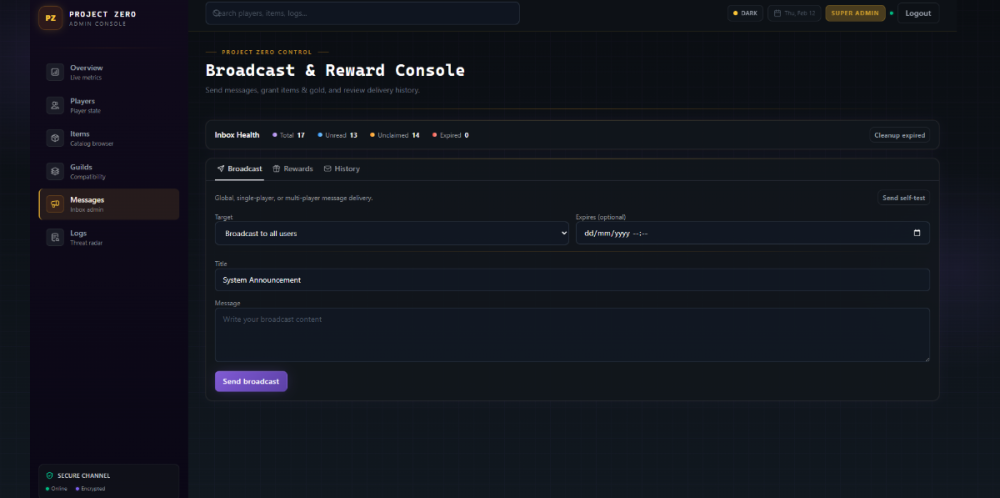Expand the Target dropdown
Viewport: 1000px width, 498px height.
pos(391,233)
